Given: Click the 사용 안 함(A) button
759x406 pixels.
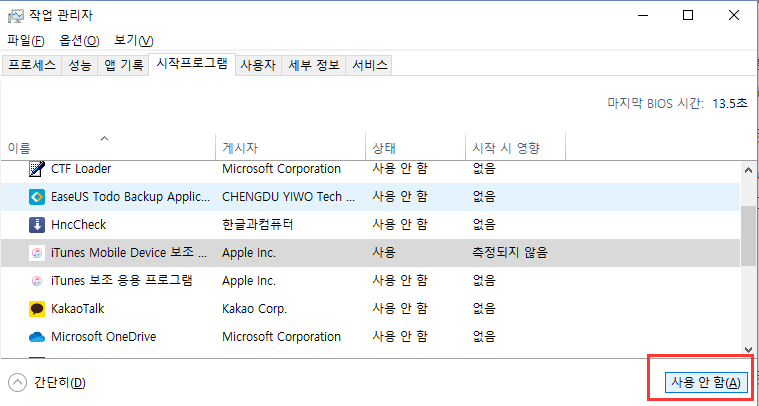Looking at the screenshot, I should click(706, 382).
